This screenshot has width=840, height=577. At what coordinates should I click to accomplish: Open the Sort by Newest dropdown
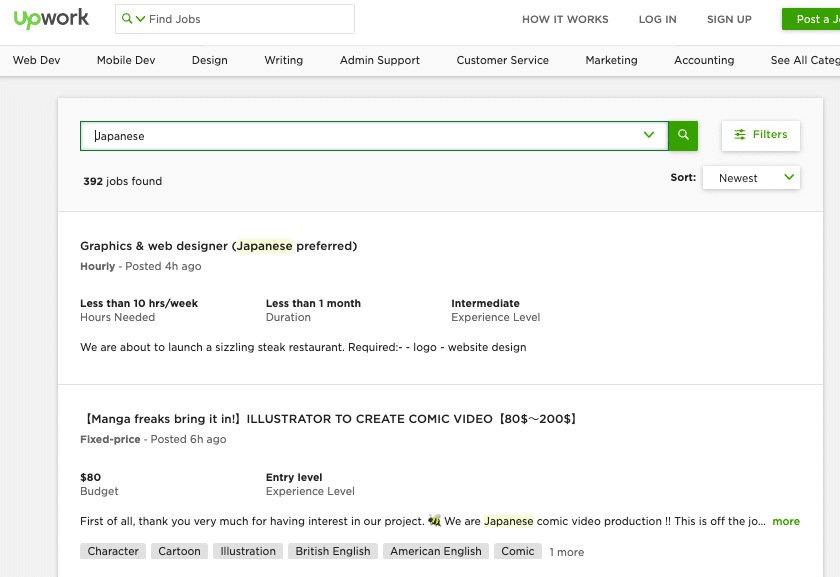751,178
